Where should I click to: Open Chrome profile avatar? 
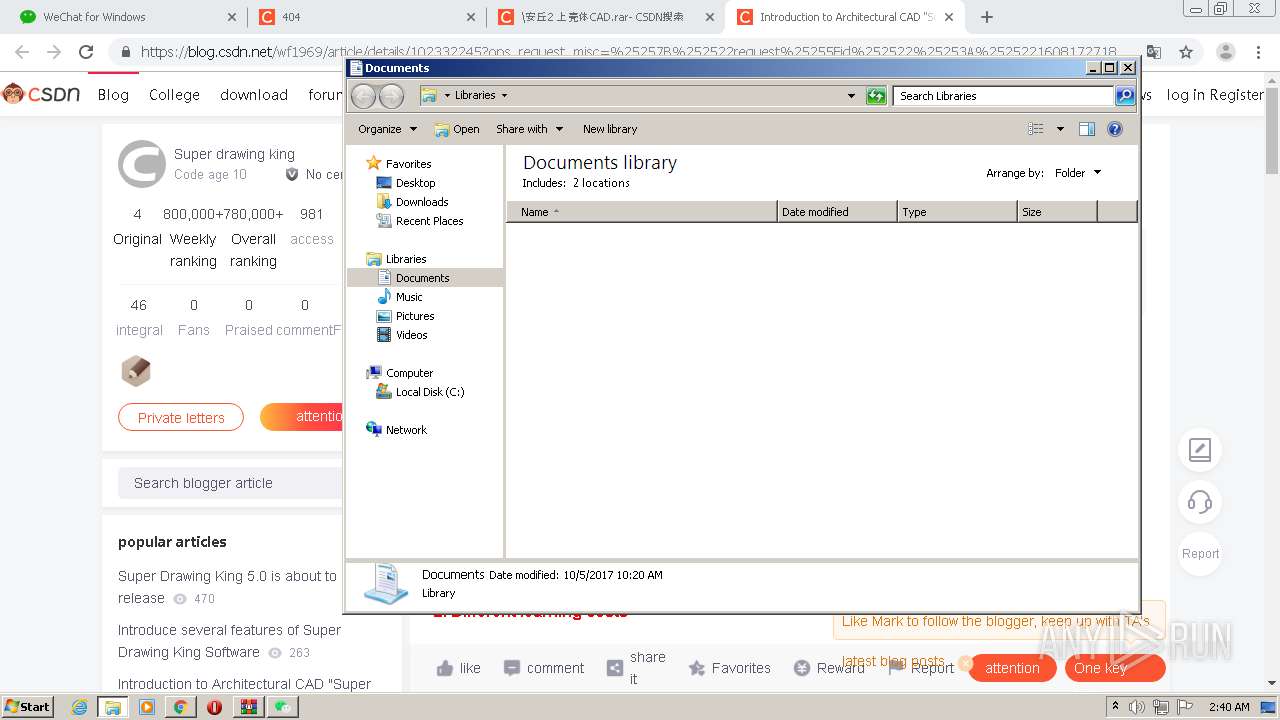tap(1225, 52)
